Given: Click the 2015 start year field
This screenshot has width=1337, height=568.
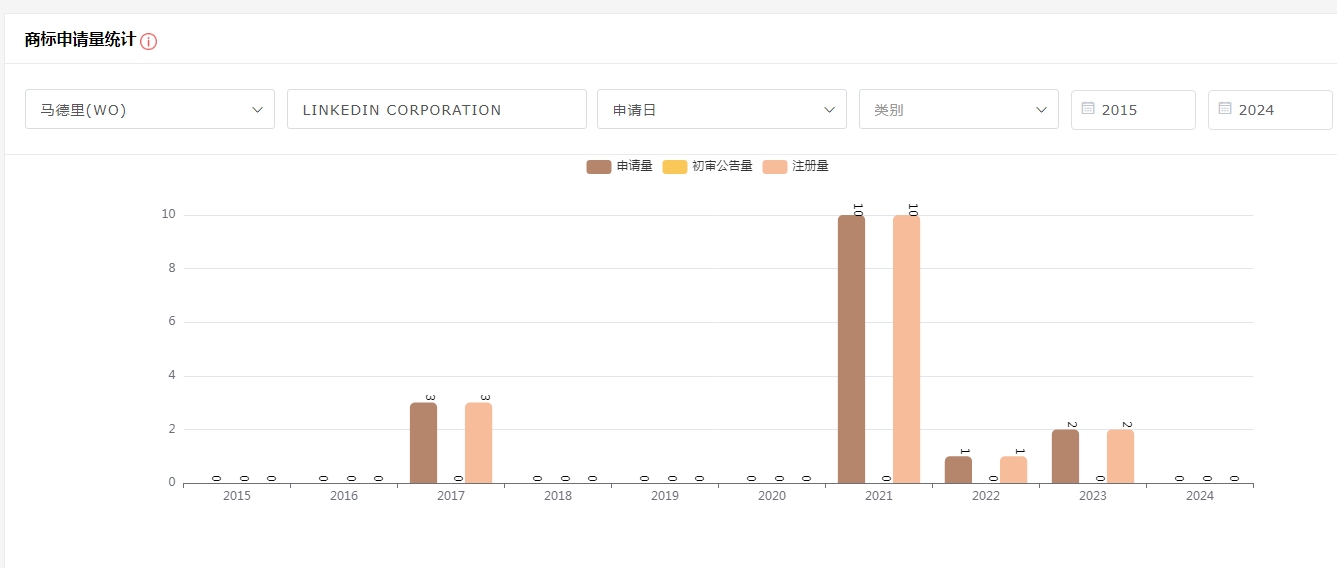Looking at the screenshot, I should click(1133, 109).
